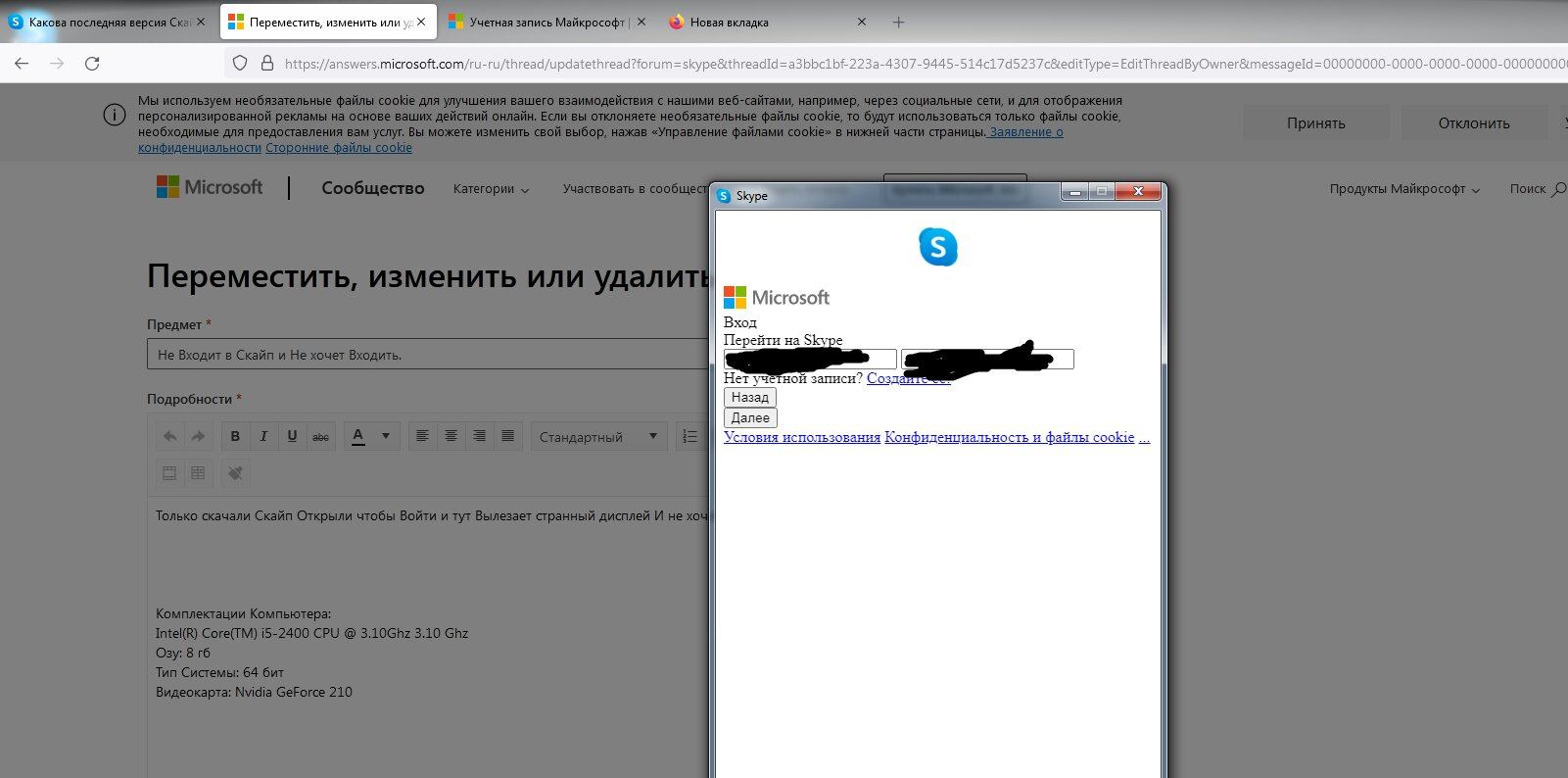Open Сторонние файлы cookie link
Screen dimensions: 1568x778
(x=339, y=148)
